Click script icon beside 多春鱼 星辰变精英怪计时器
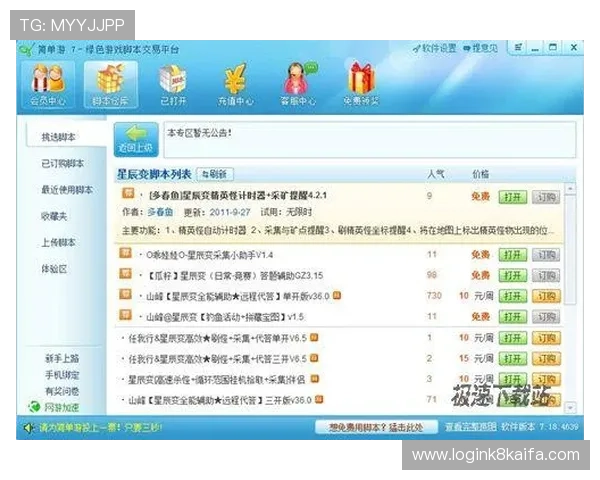The width and height of the screenshot is (600, 480). point(128,193)
